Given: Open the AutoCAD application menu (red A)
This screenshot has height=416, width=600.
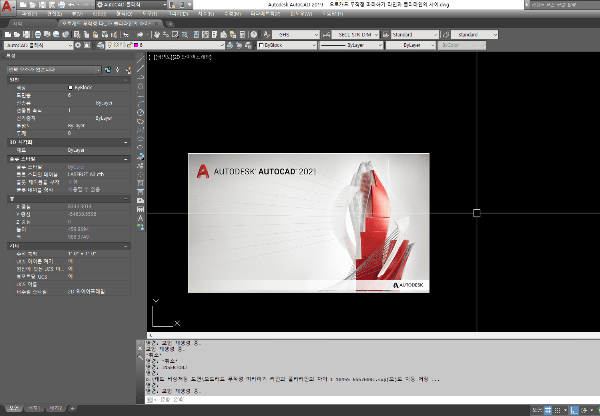Looking at the screenshot, I should [x=7, y=6].
